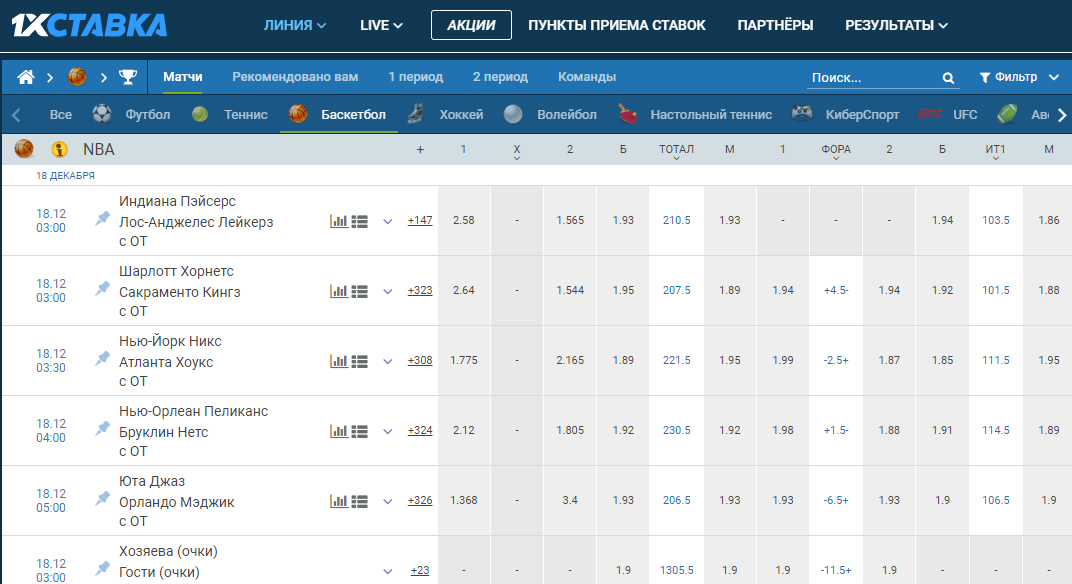The width and height of the screenshot is (1072, 584).
Task: Select the Football sport icon
Action: (x=102, y=114)
